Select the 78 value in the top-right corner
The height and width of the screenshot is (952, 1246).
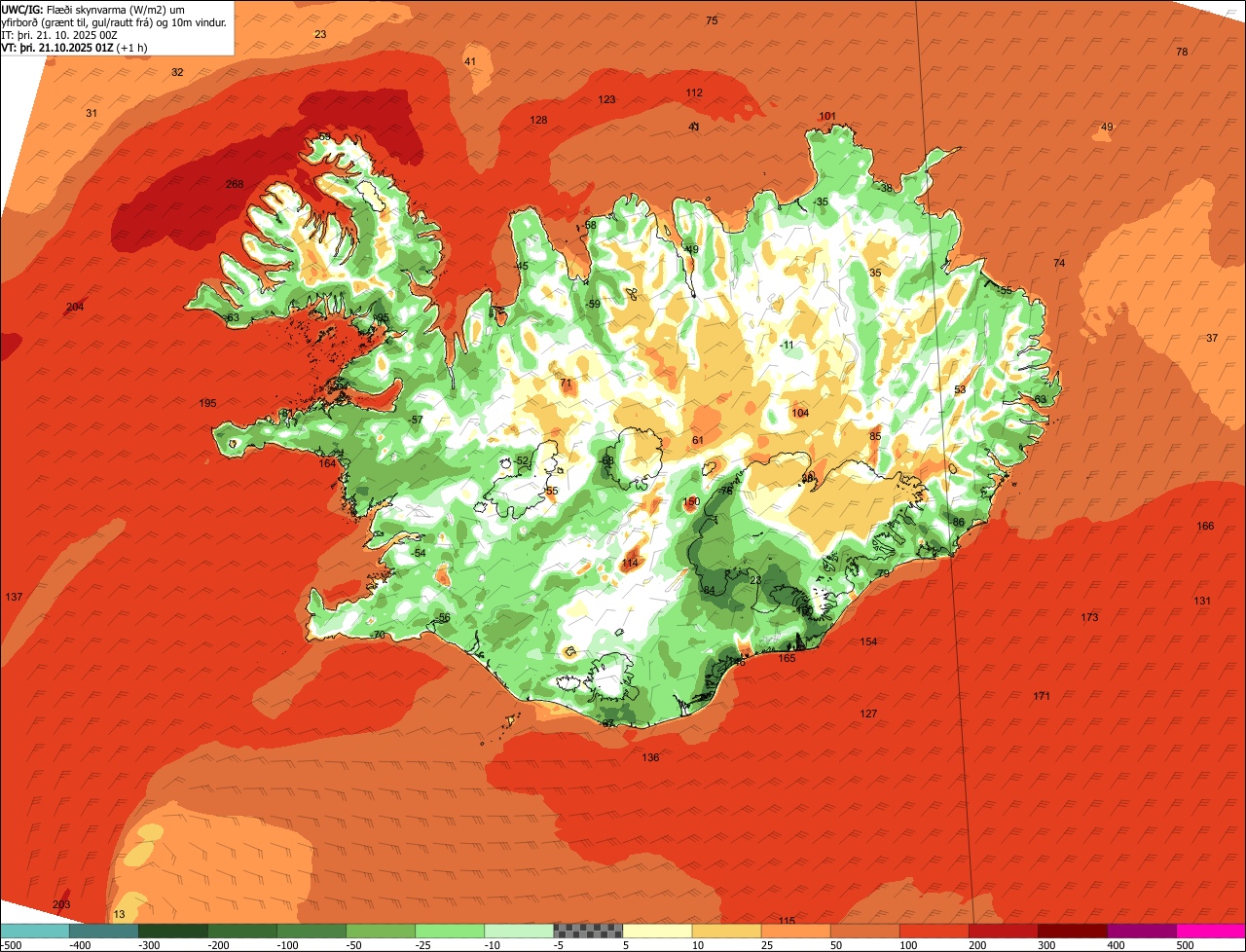1182,52
